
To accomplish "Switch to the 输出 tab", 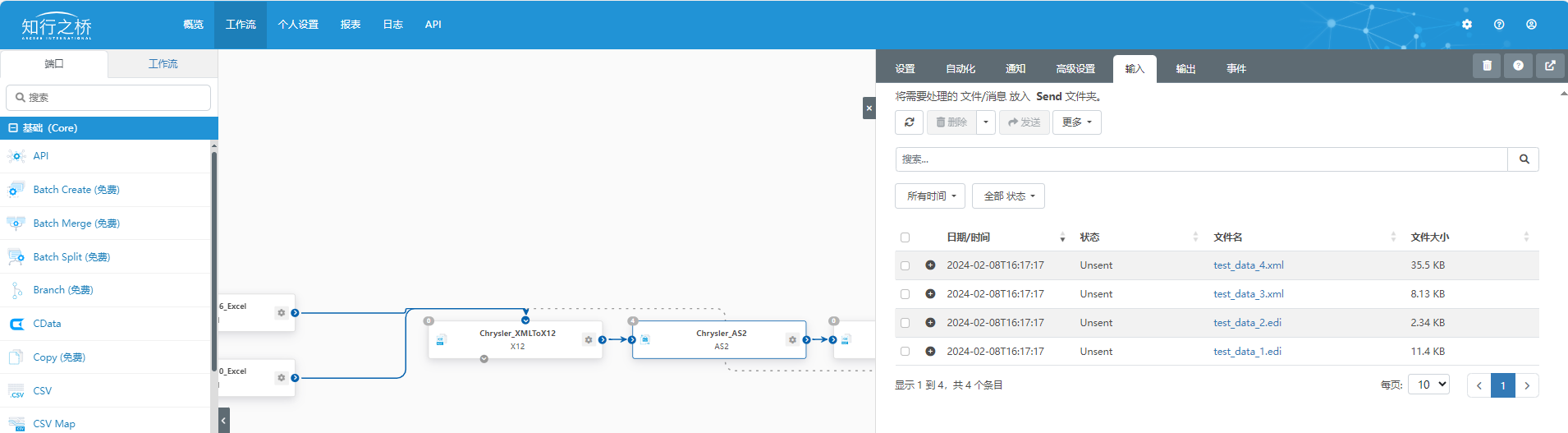I will [x=1185, y=69].
